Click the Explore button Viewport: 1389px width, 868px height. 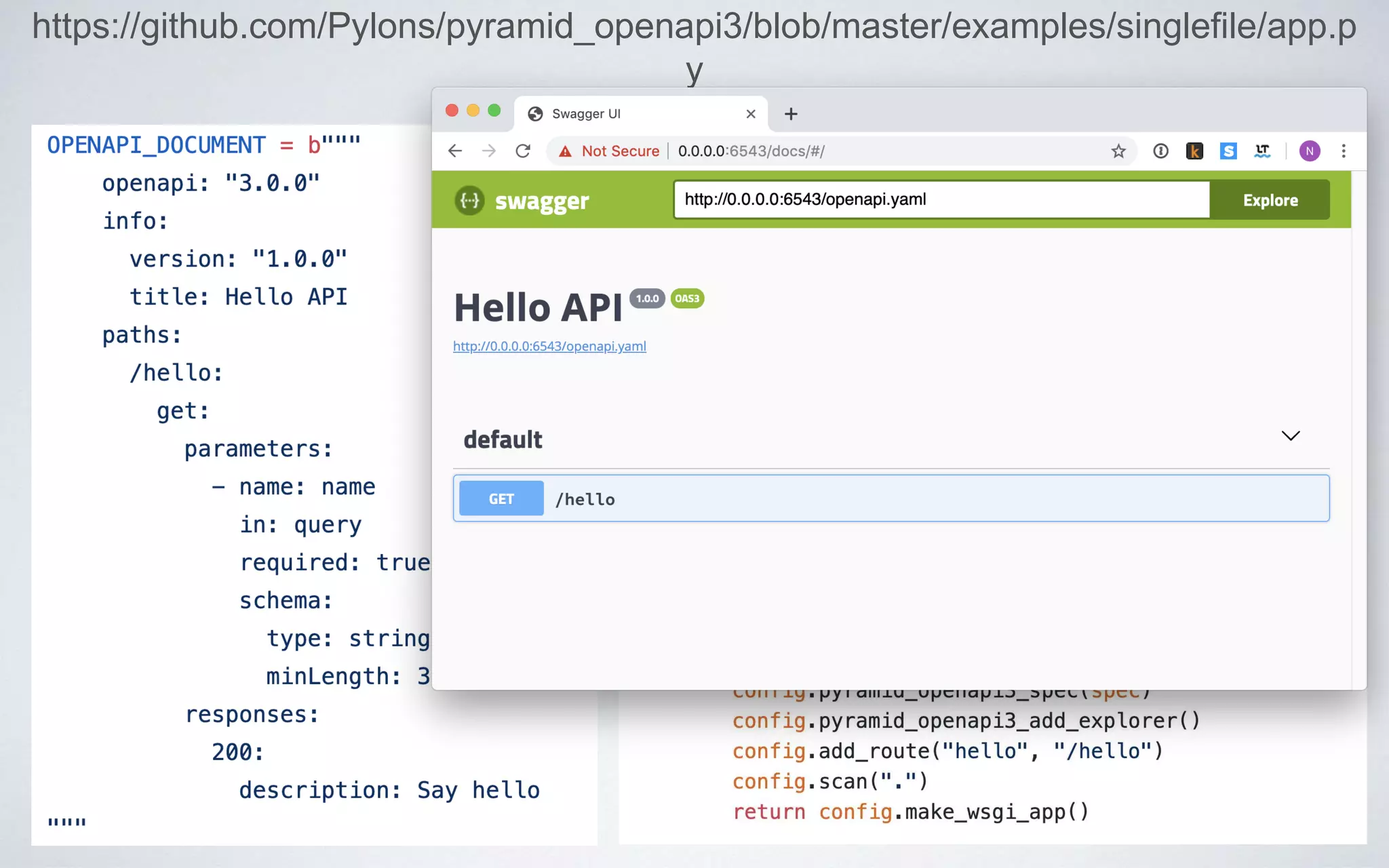point(1270,200)
